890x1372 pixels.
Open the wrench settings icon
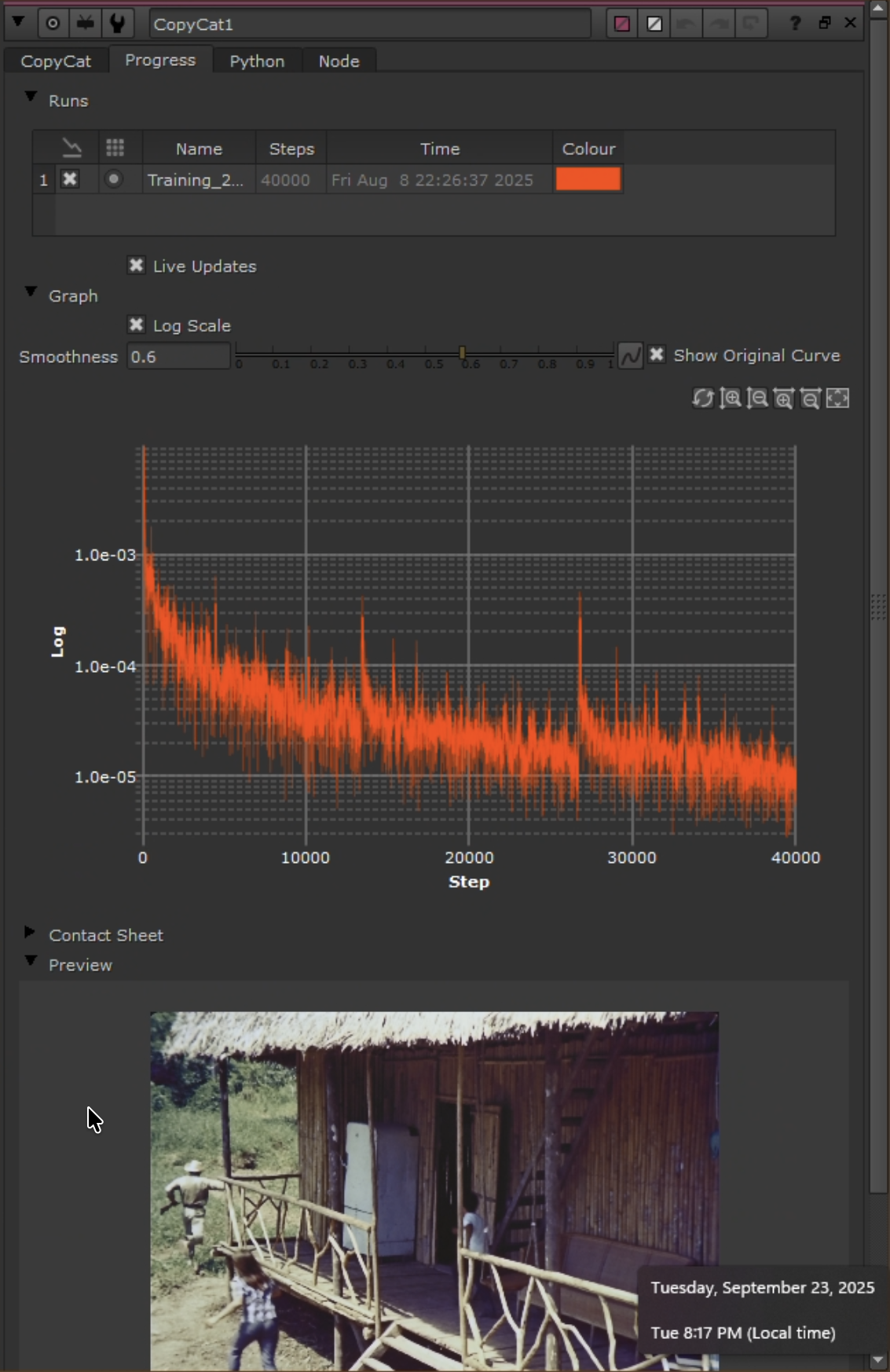117,23
